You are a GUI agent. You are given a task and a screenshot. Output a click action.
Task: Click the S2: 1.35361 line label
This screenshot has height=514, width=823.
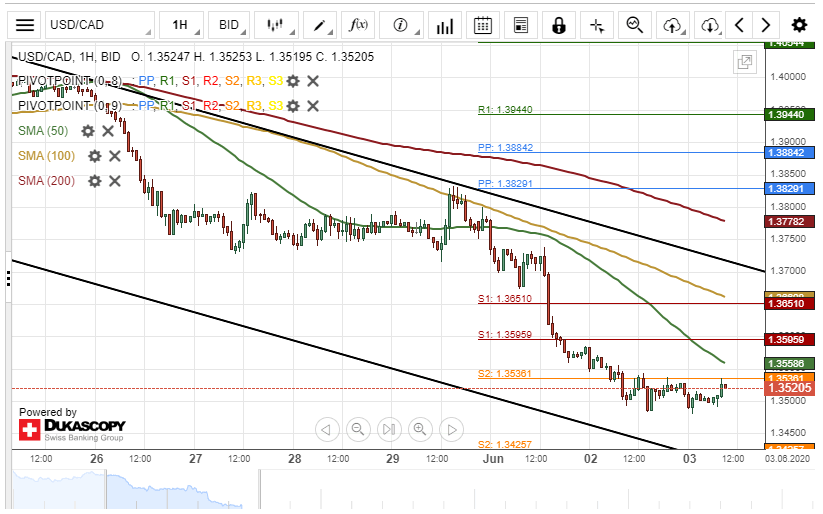(x=504, y=374)
